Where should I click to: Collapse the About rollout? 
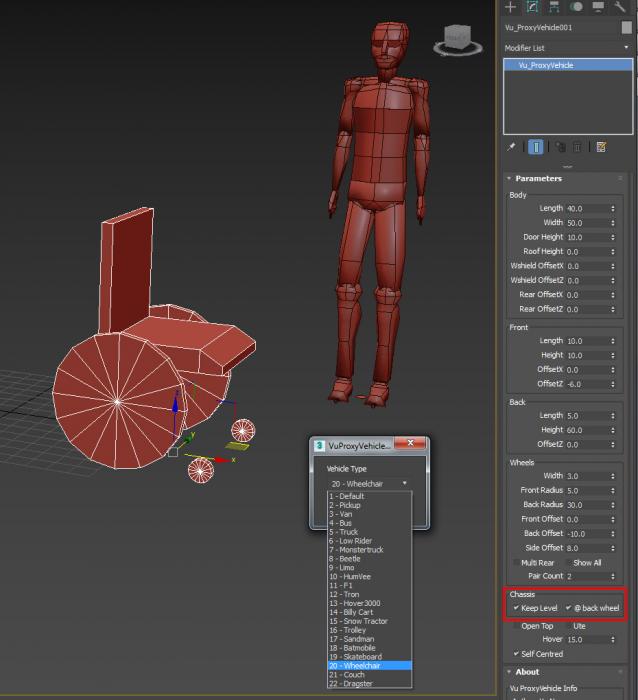527,672
